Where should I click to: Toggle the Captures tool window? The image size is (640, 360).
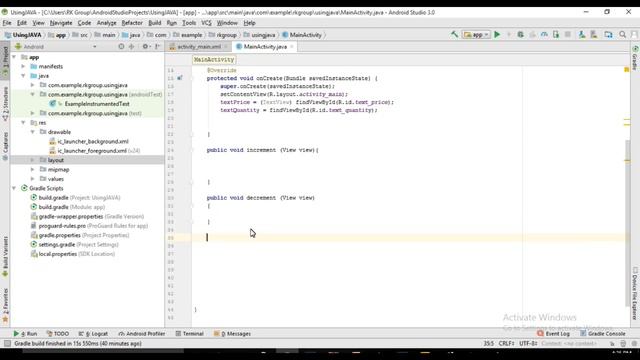[5, 146]
